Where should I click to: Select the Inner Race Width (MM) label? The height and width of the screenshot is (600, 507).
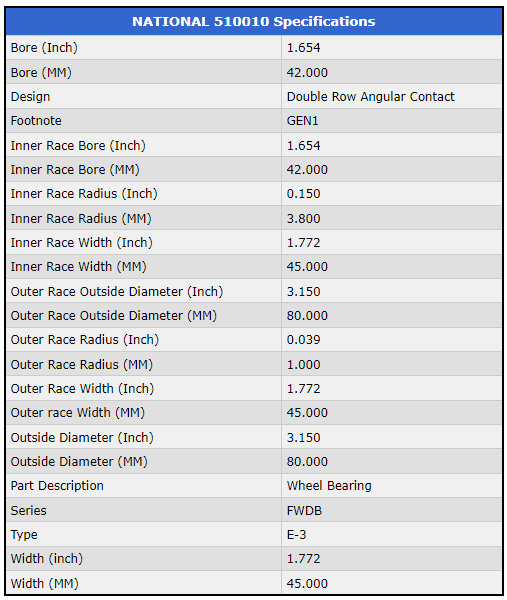78,267
